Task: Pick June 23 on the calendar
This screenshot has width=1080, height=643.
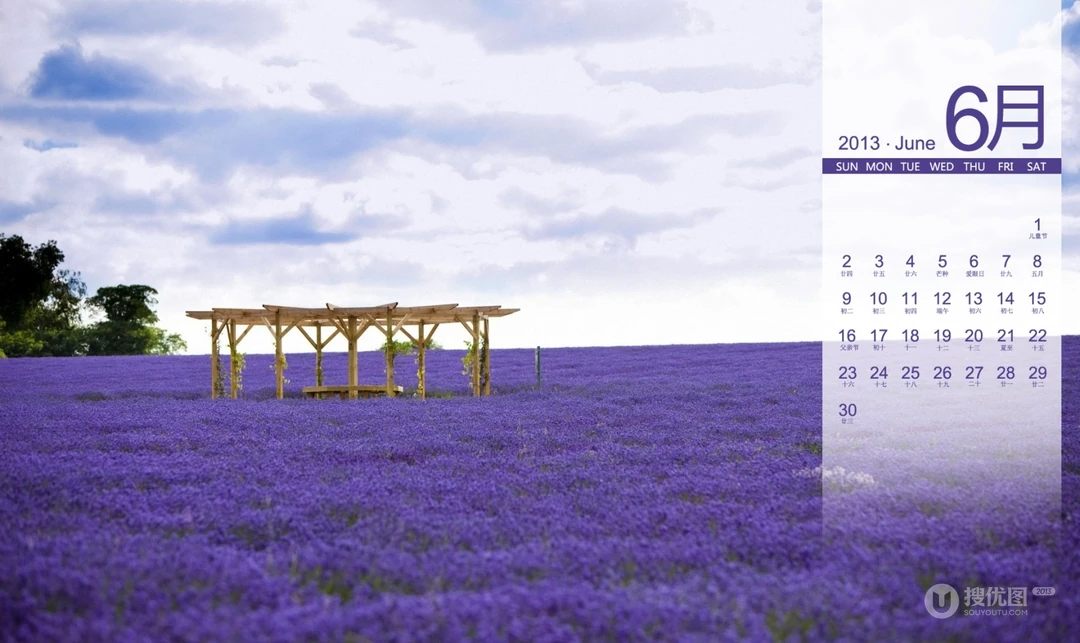Action: (847, 376)
